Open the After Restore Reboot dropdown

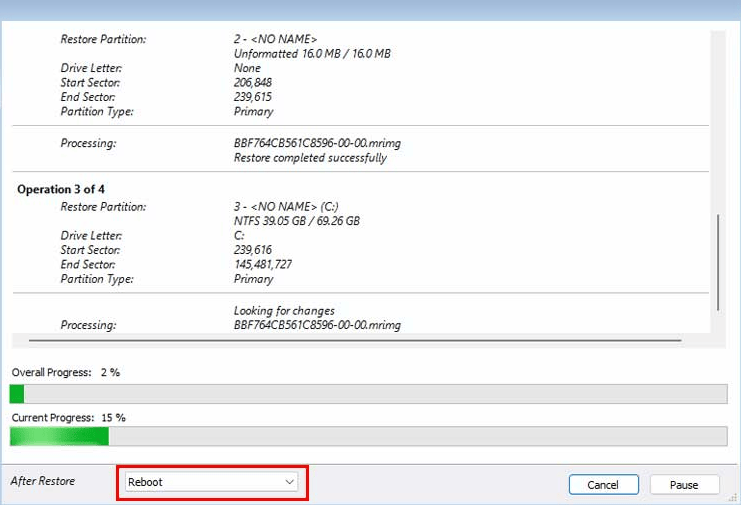point(212,482)
